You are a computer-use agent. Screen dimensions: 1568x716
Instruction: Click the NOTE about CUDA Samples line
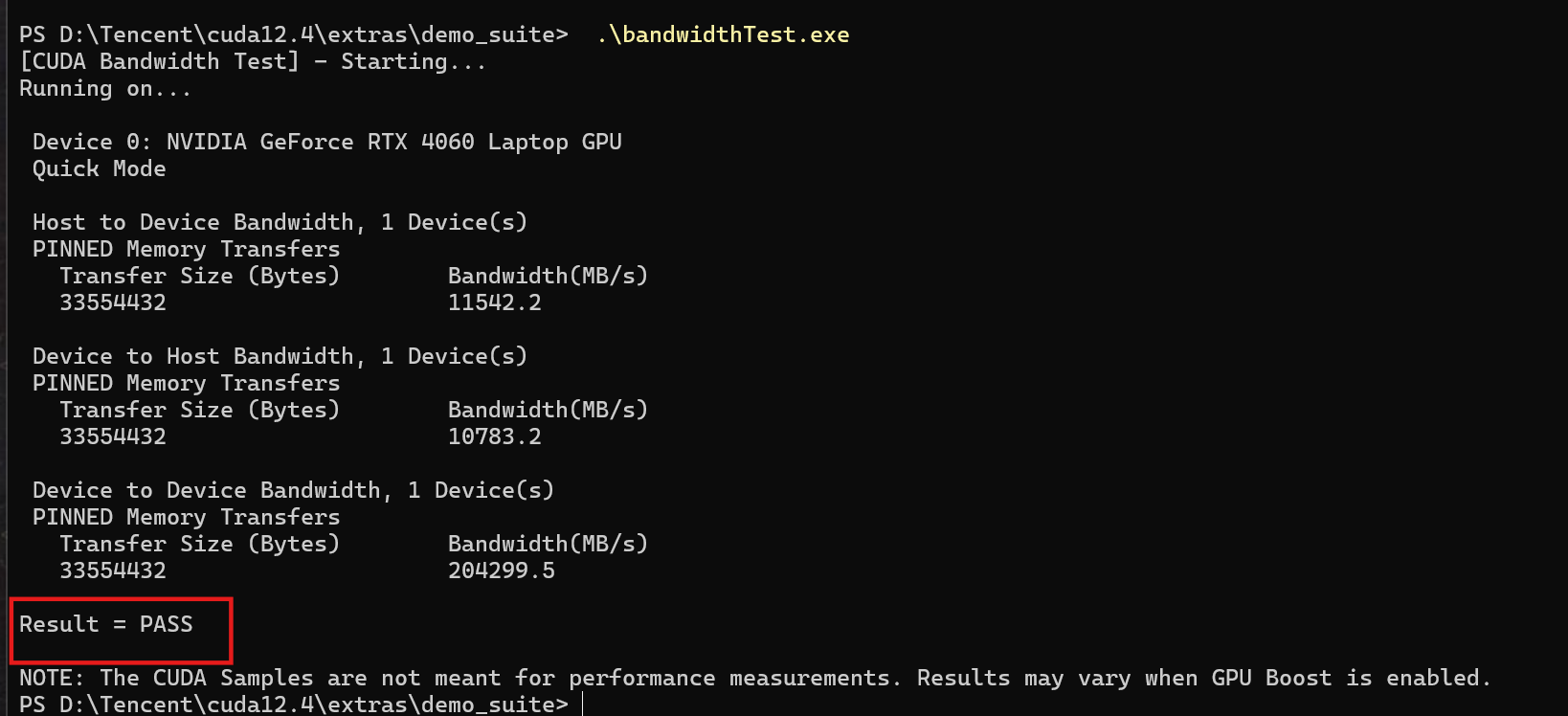[x=755, y=678]
